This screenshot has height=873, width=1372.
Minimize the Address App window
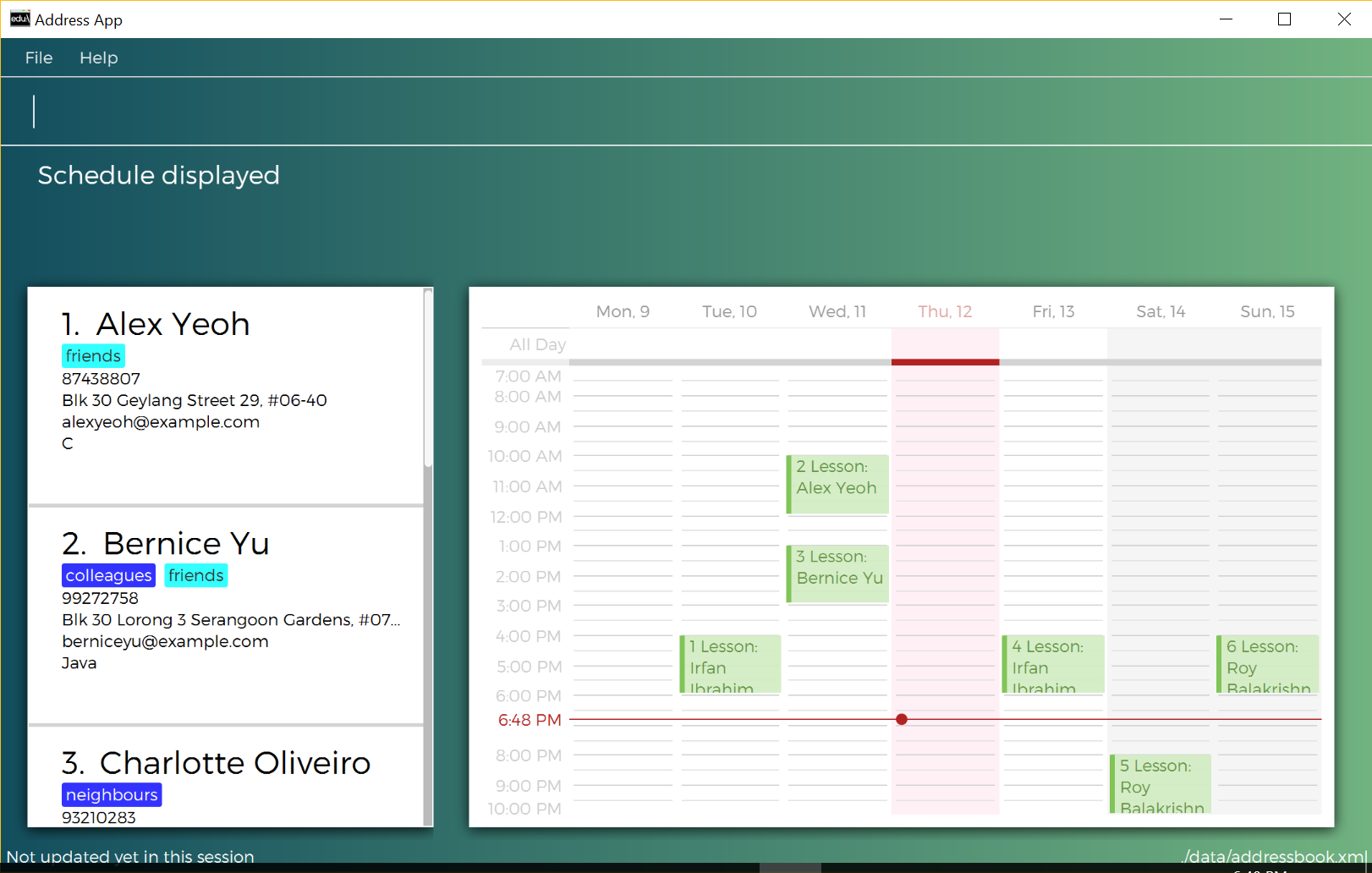(1226, 19)
